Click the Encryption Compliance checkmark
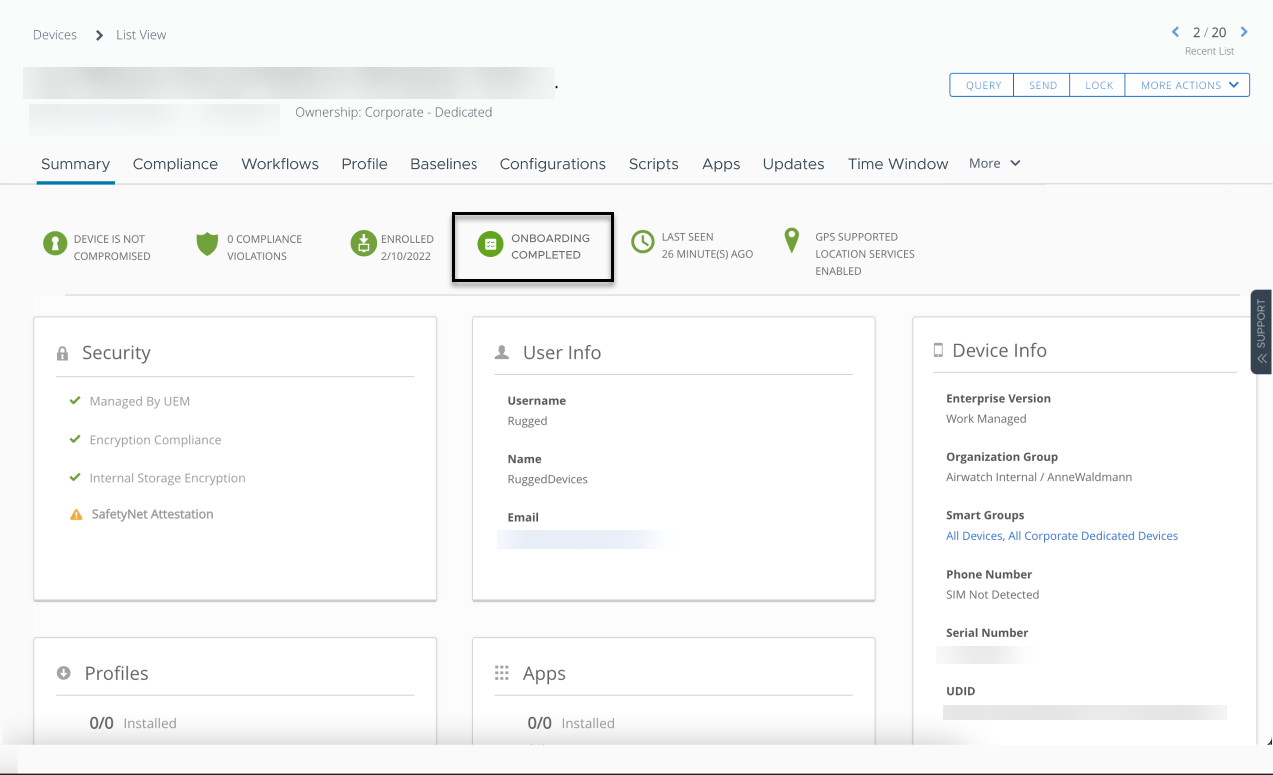 (x=75, y=439)
